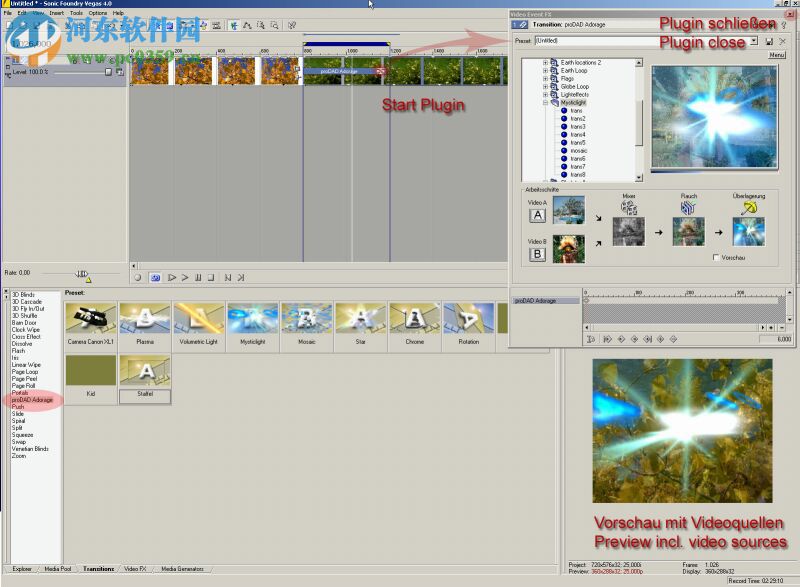Click the Pause transport button
800x587 pixels.
coord(198,277)
